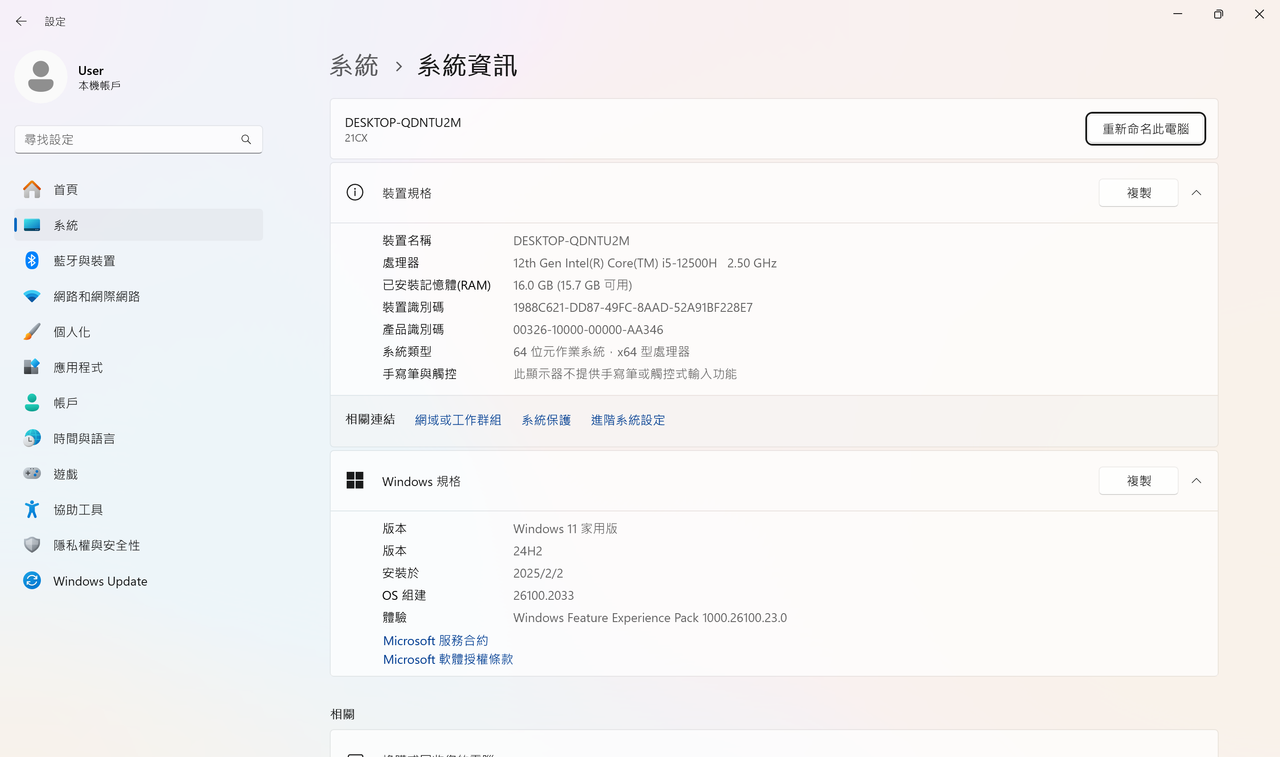This screenshot has height=757, width=1280.
Task: Click the 系統 breadcrumb link
Action: coord(354,66)
